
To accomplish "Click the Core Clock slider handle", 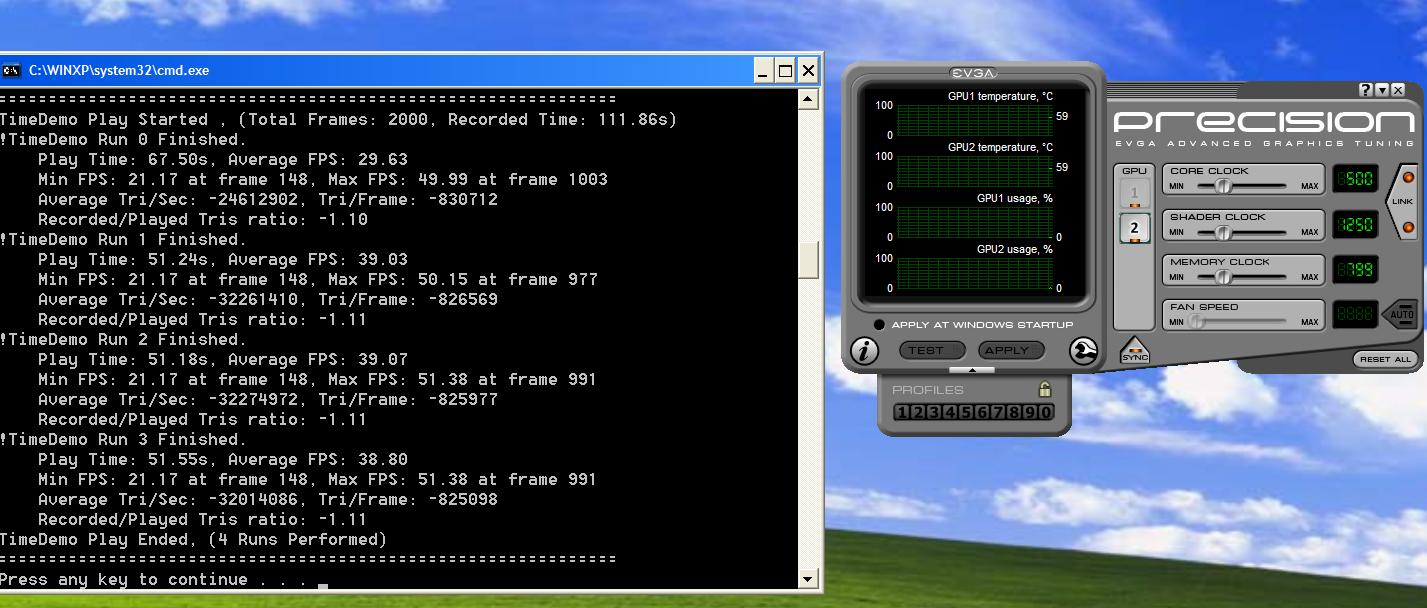I will pyautogui.click(x=1222, y=186).
